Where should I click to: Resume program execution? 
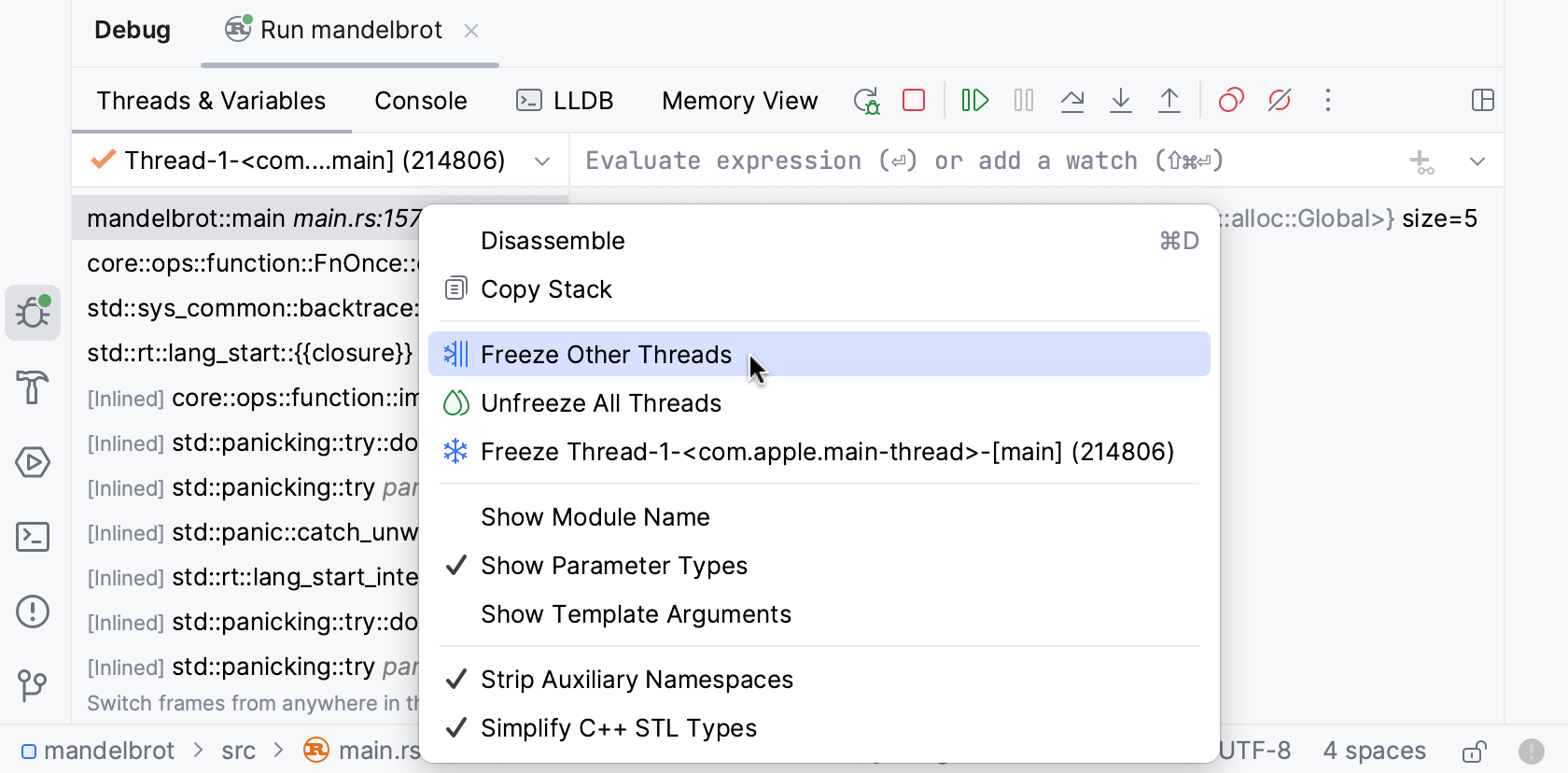(x=974, y=101)
